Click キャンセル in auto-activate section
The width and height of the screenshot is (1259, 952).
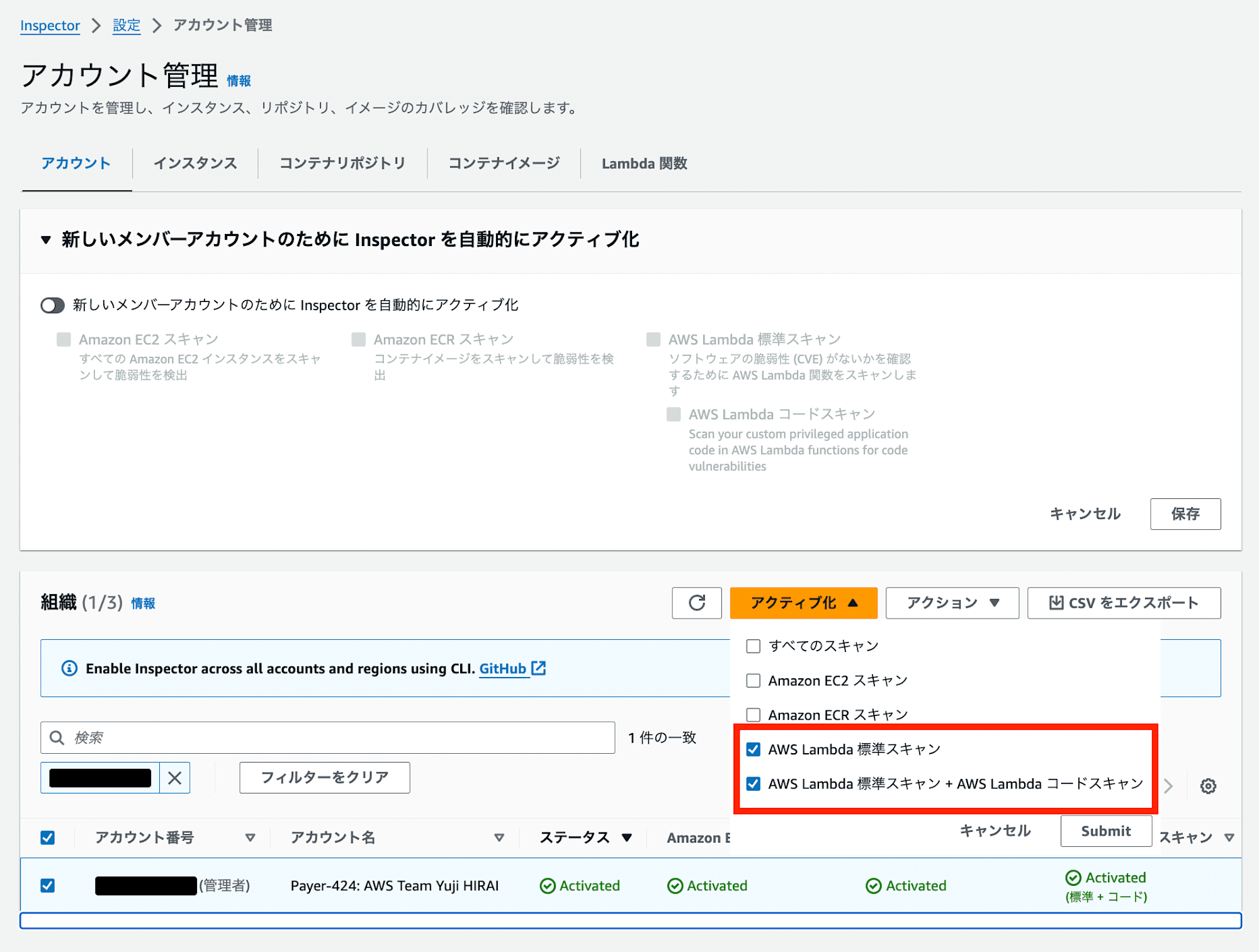point(1085,514)
